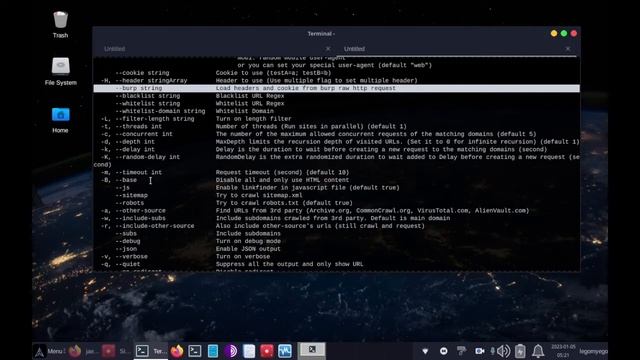
Task: Click the '--whitelist-domain string' option text
Action: pyautogui.click(x=160, y=111)
